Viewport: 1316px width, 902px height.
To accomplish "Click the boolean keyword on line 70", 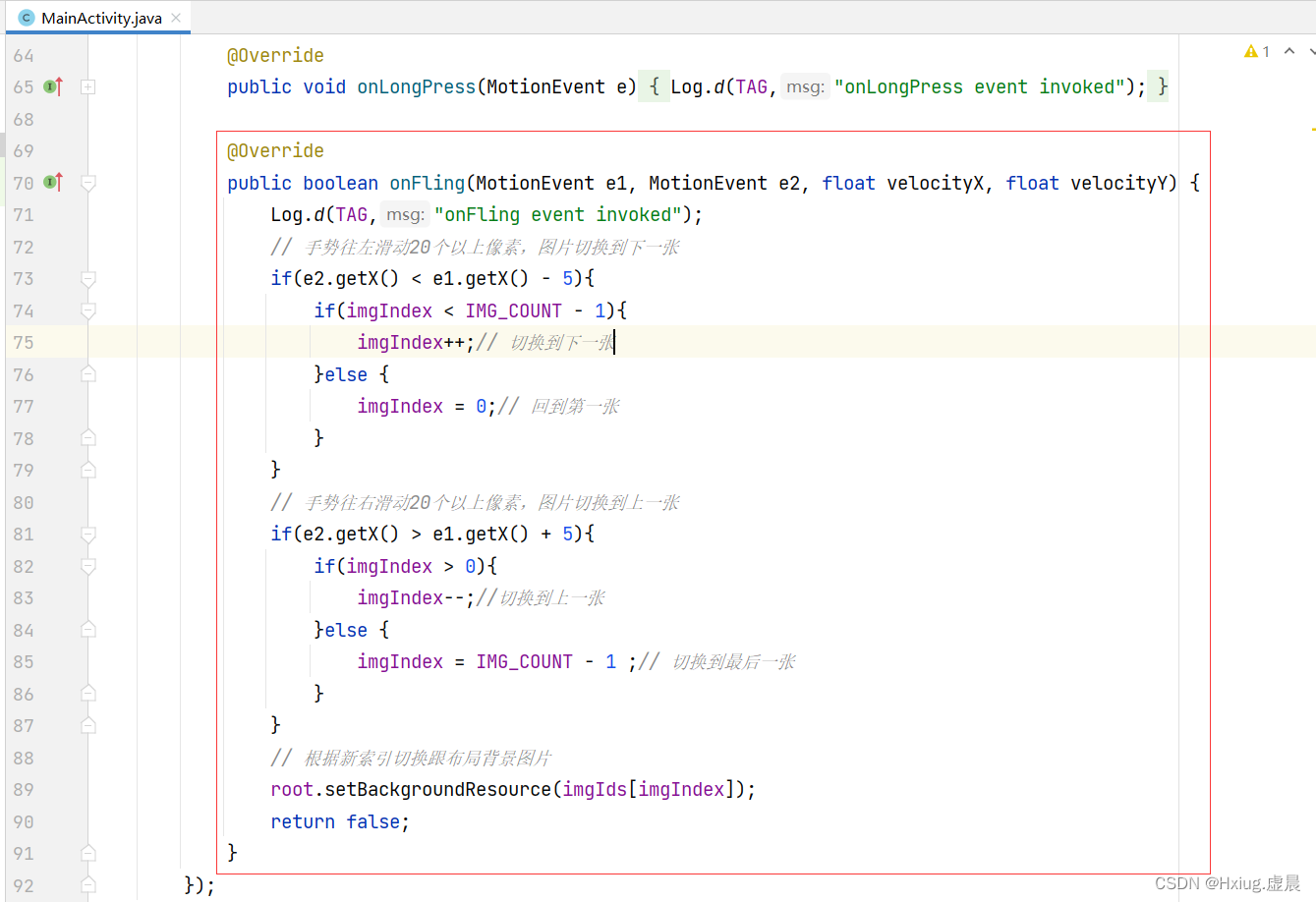I will click(x=340, y=183).
